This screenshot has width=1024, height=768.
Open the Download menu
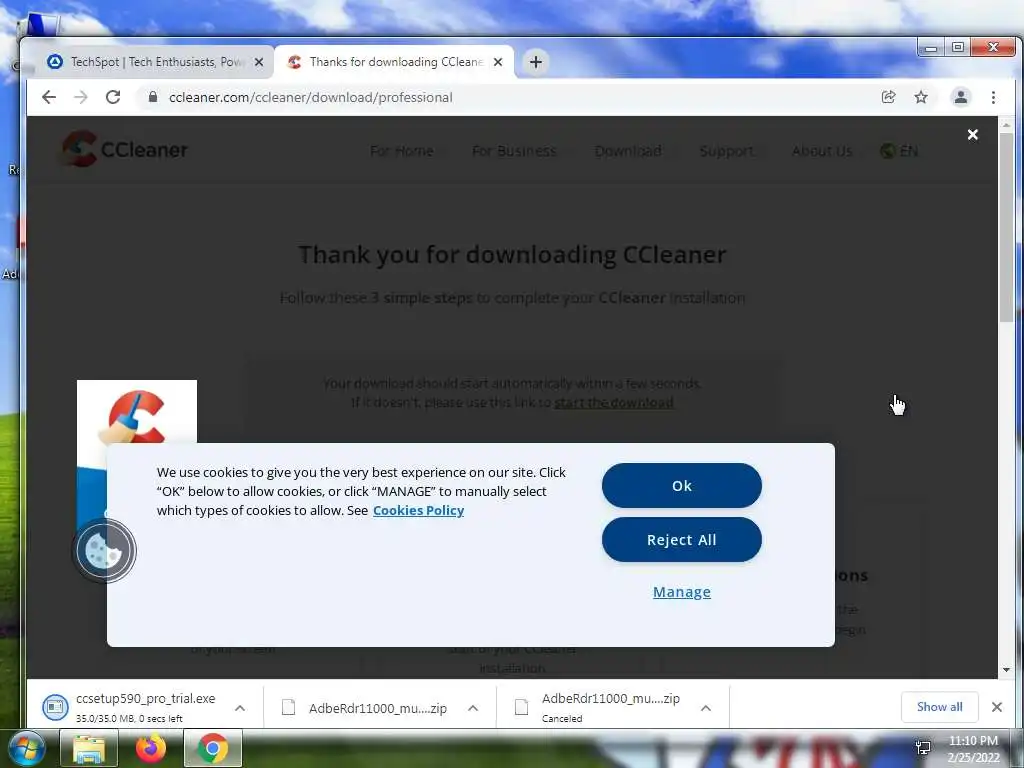point(628,152)
